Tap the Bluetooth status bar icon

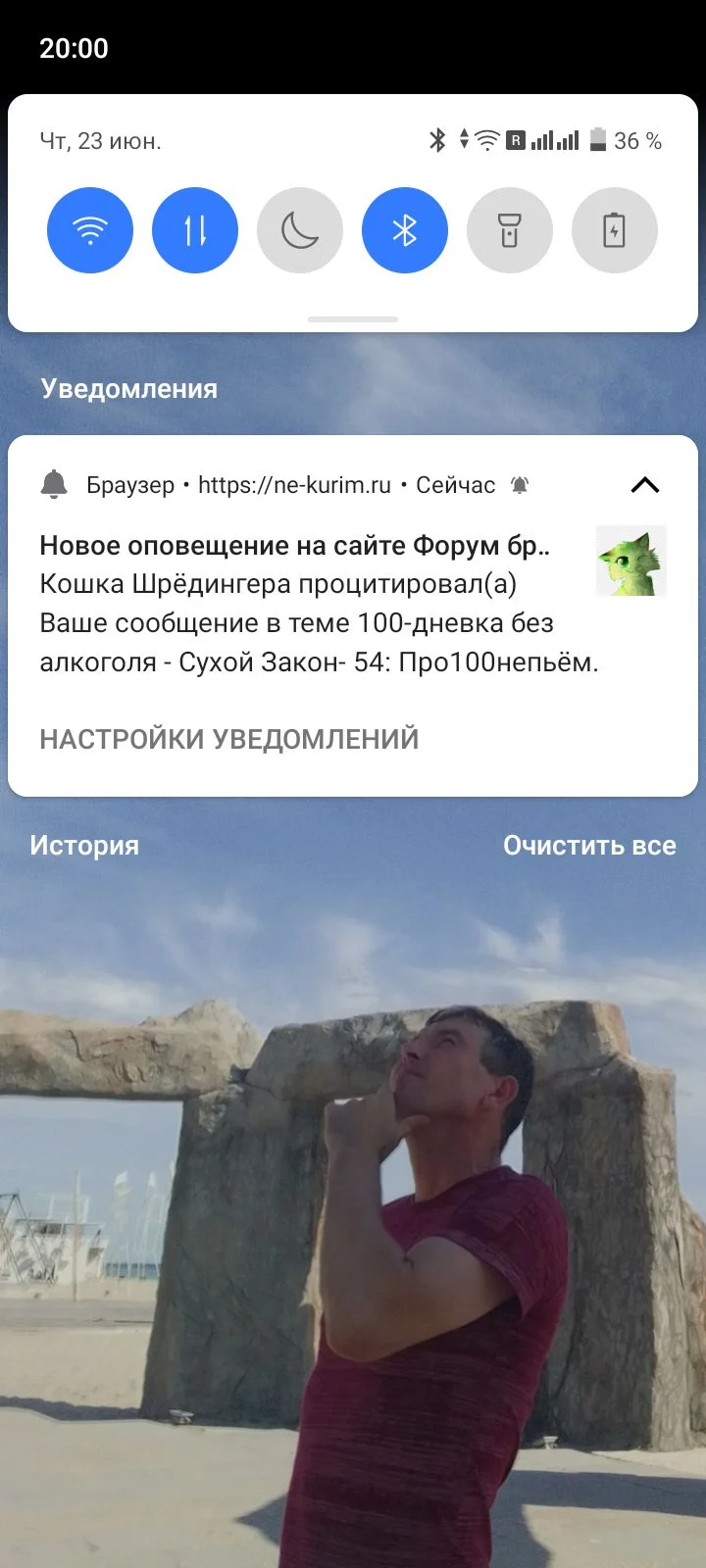click(x=437, y=140)
